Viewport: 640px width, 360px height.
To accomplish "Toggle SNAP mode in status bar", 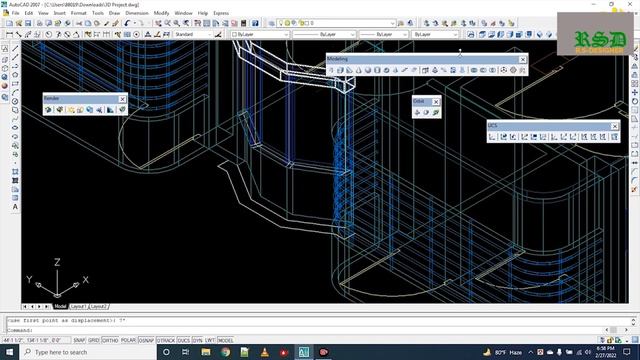I will (x=79, y=340).
